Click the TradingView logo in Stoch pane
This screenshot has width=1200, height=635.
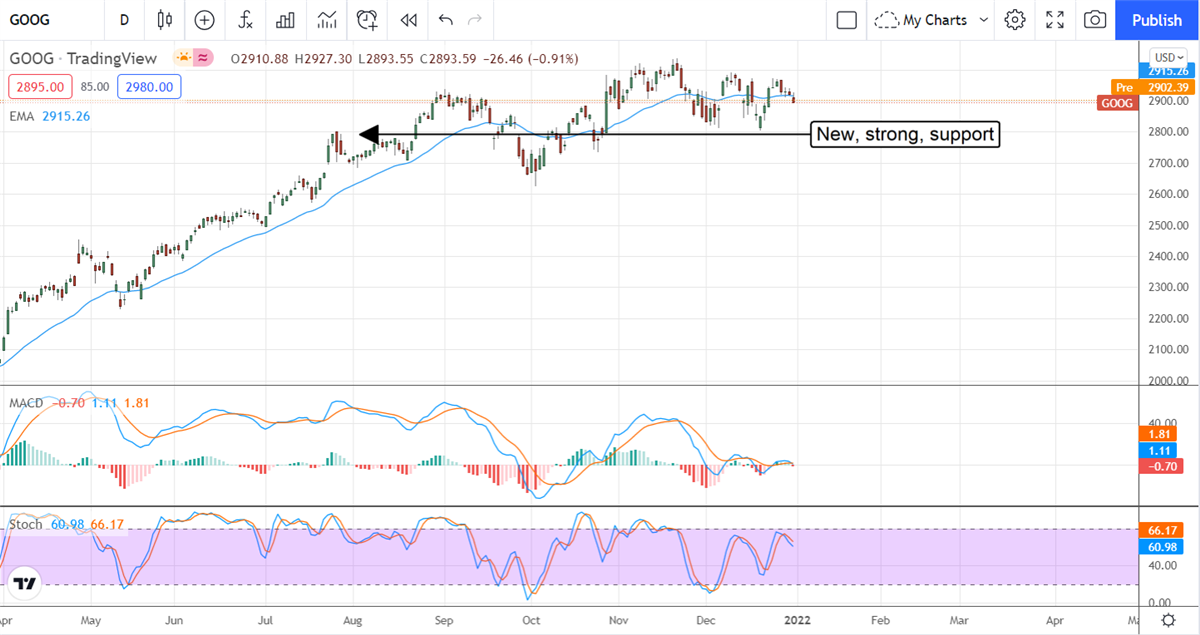(x=25, y=582)
